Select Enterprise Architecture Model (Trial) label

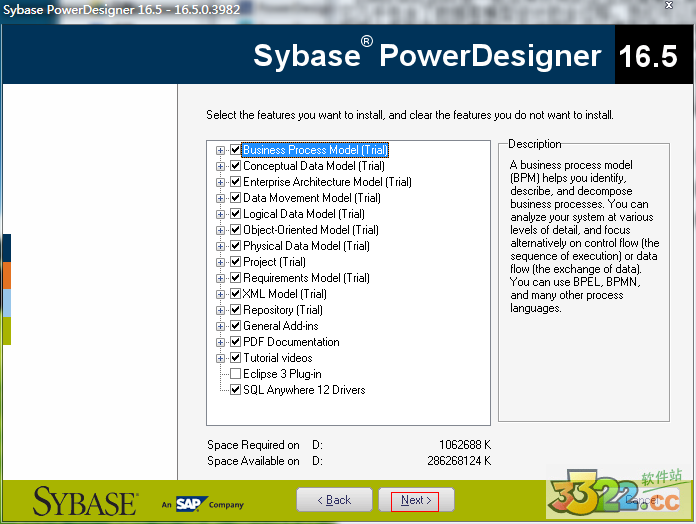(x=327, y=182)
